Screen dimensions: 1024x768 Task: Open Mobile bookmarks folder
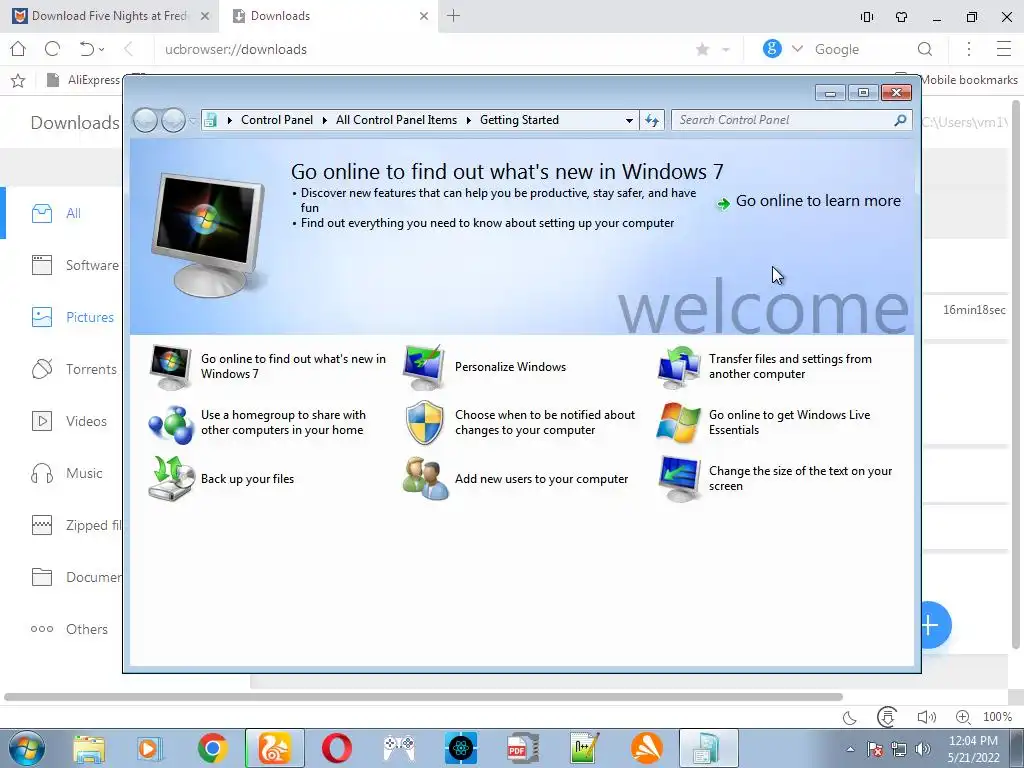pos(968,80)
